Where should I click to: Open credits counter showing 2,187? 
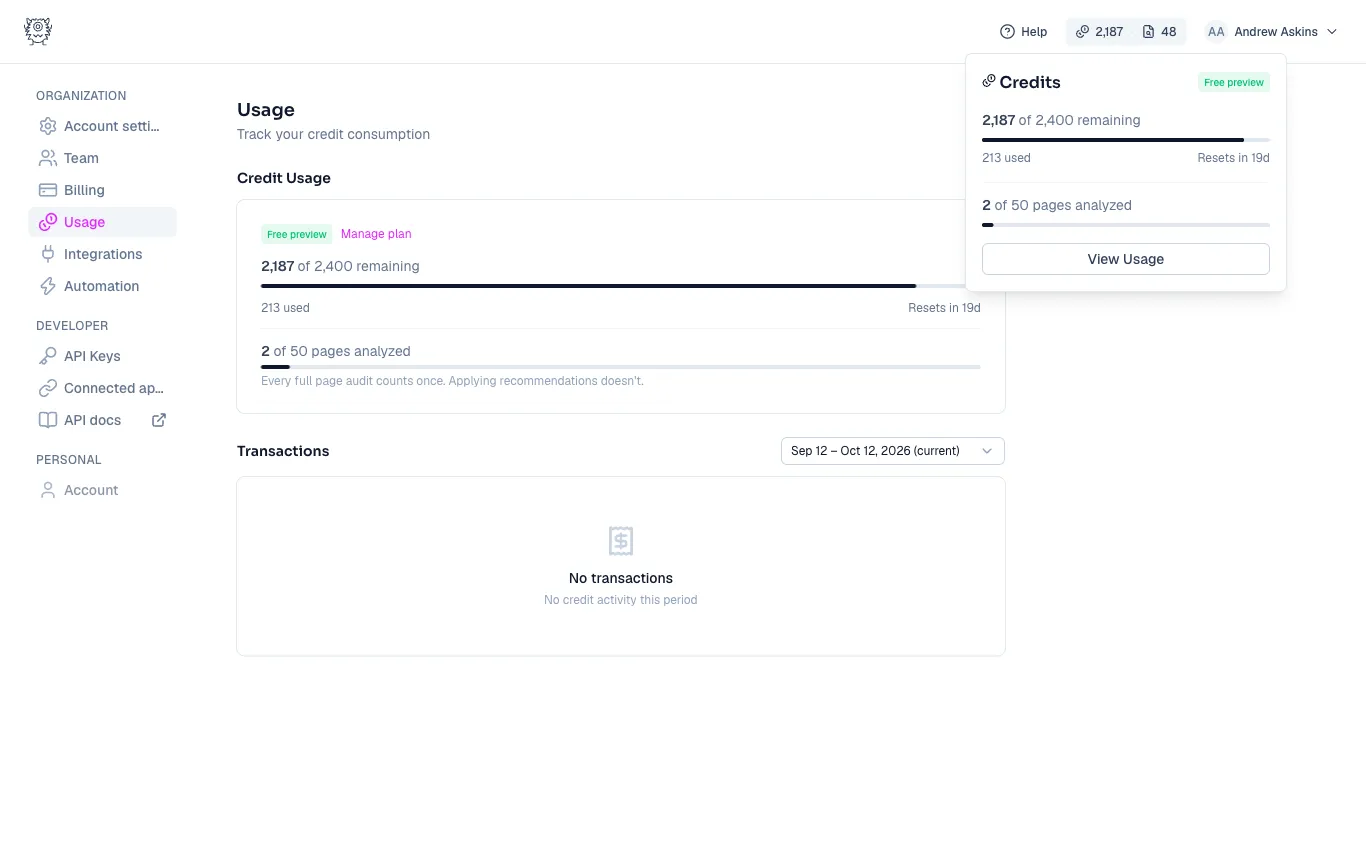point(1099,32)
